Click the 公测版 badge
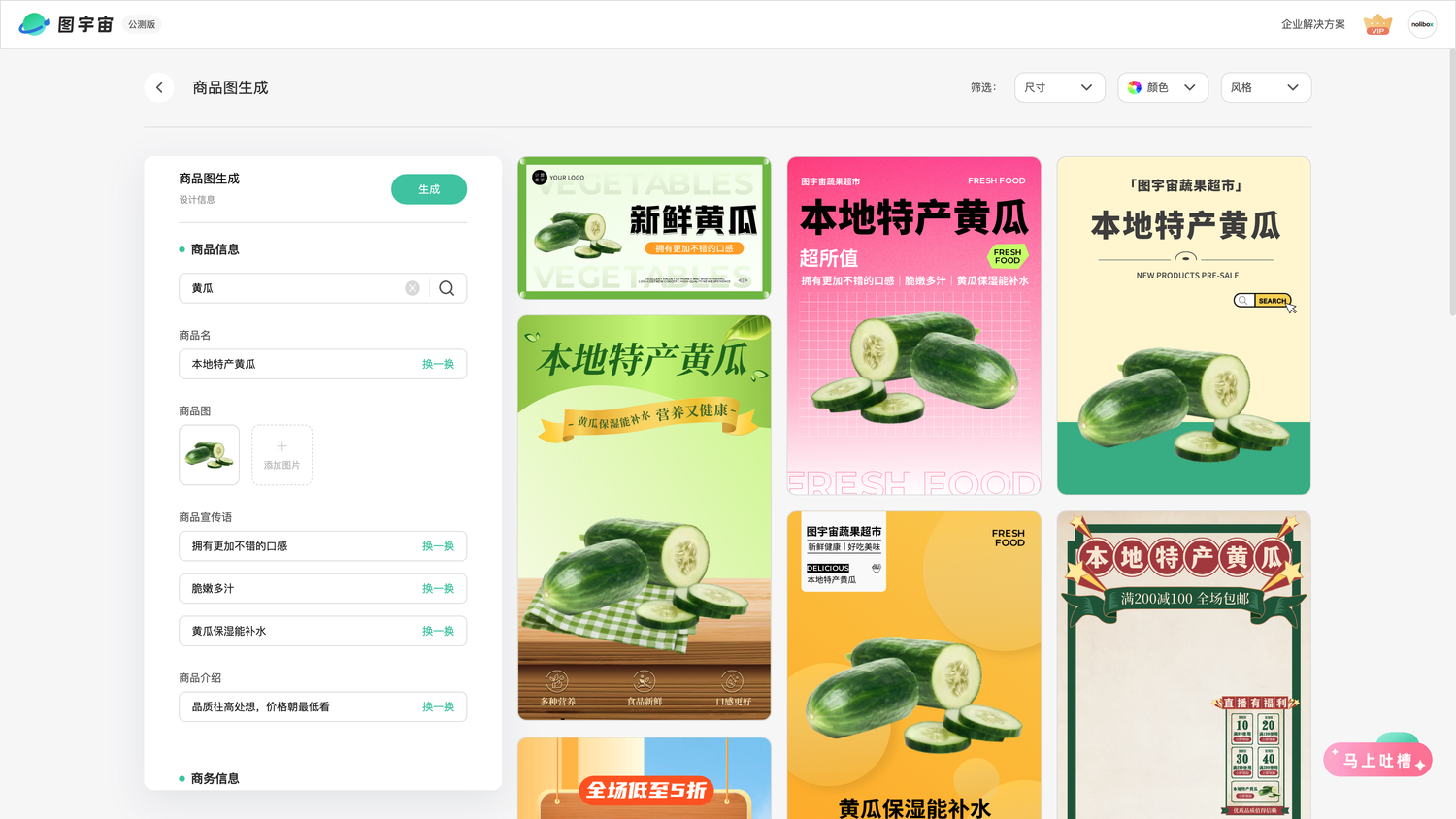This screenshot has width=1456, height=819. pos(142,24)
